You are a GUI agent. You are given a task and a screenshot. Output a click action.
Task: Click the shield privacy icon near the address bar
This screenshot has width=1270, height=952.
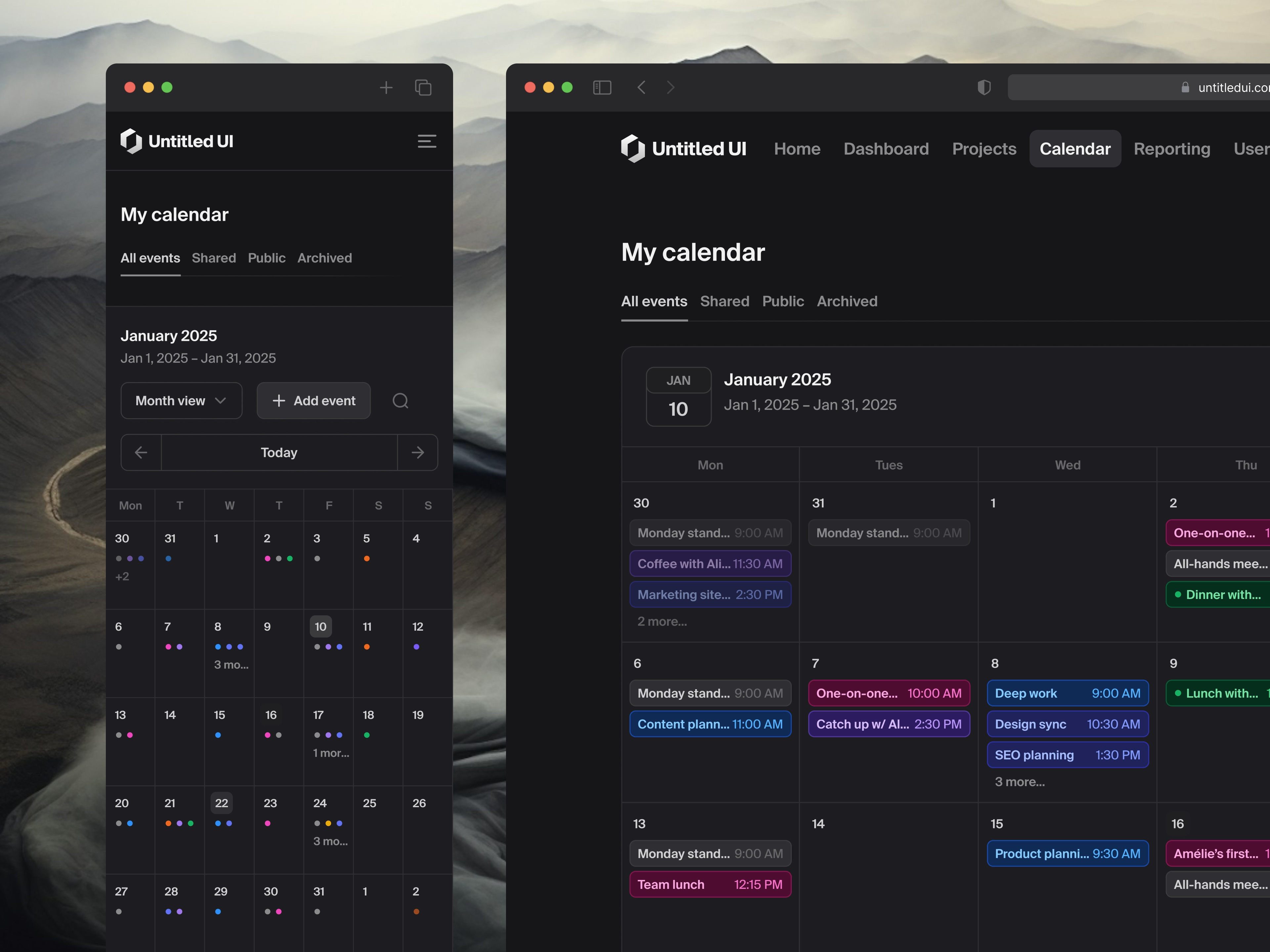(984, 87)
